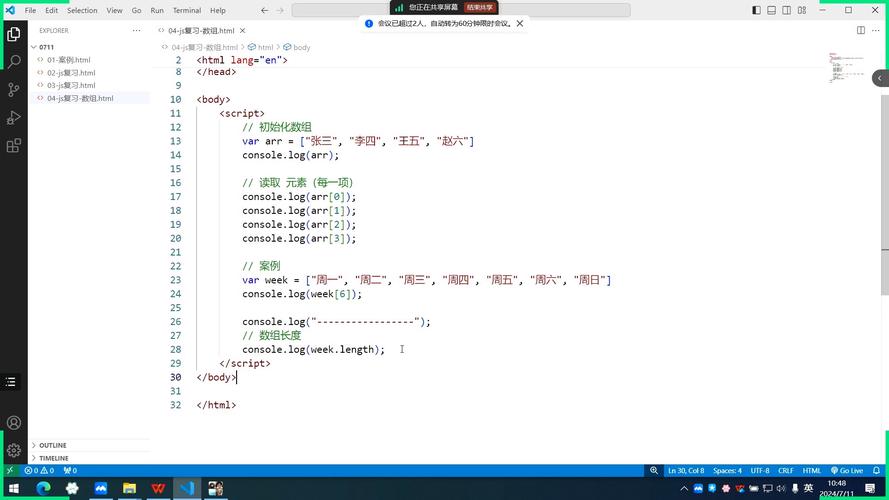Image resolution: width=889 pixels, height=500 pixels.
Task: Open the Accounts menu icon
Action: pos(14,423)
